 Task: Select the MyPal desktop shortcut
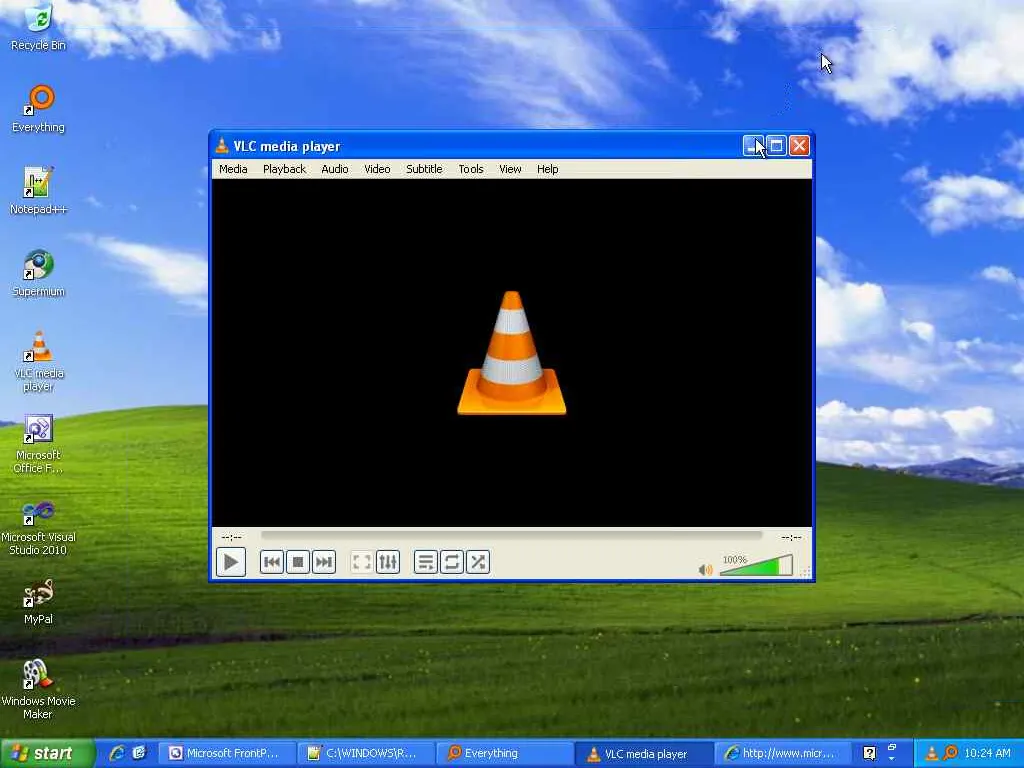pyautogui.click(x=39, y=602)
